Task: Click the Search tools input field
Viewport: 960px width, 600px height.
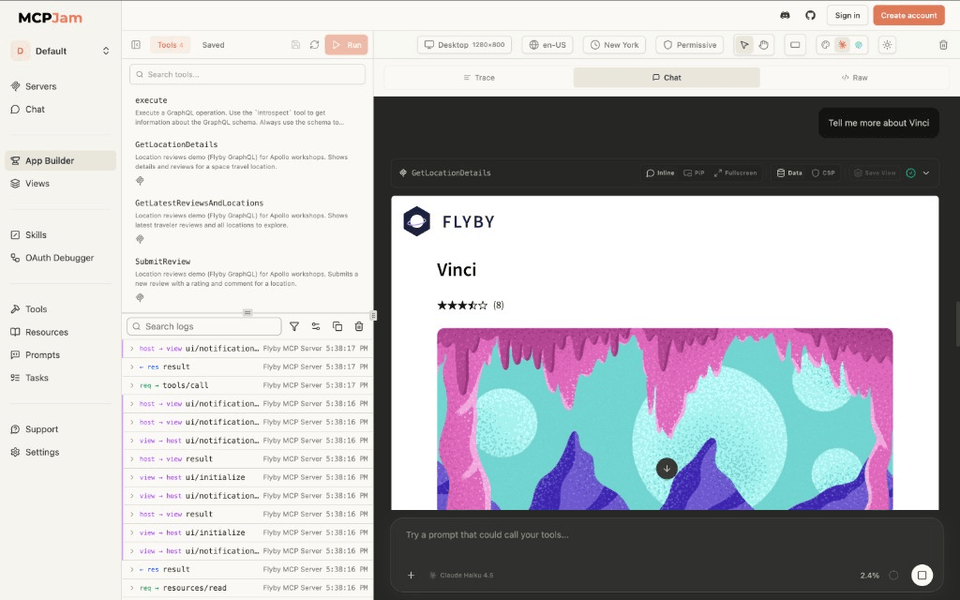Action: click(247, 74)
